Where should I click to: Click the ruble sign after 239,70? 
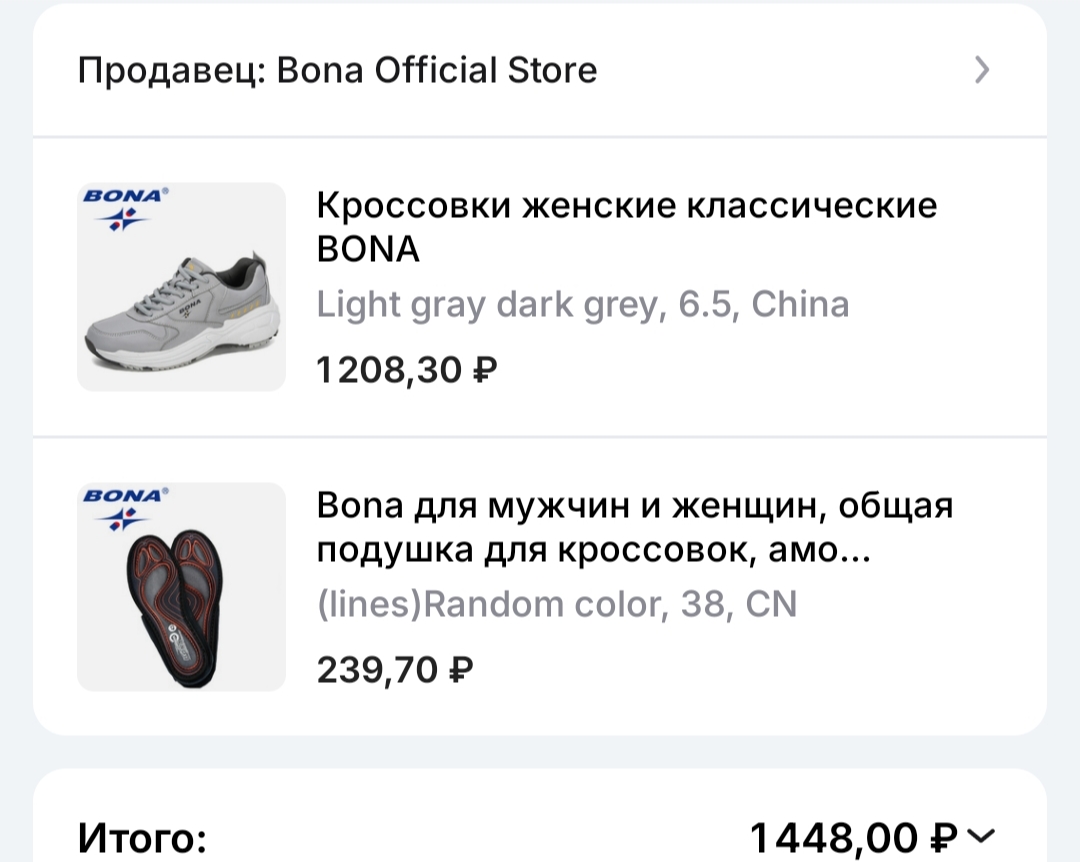click(x=459, y=669)
